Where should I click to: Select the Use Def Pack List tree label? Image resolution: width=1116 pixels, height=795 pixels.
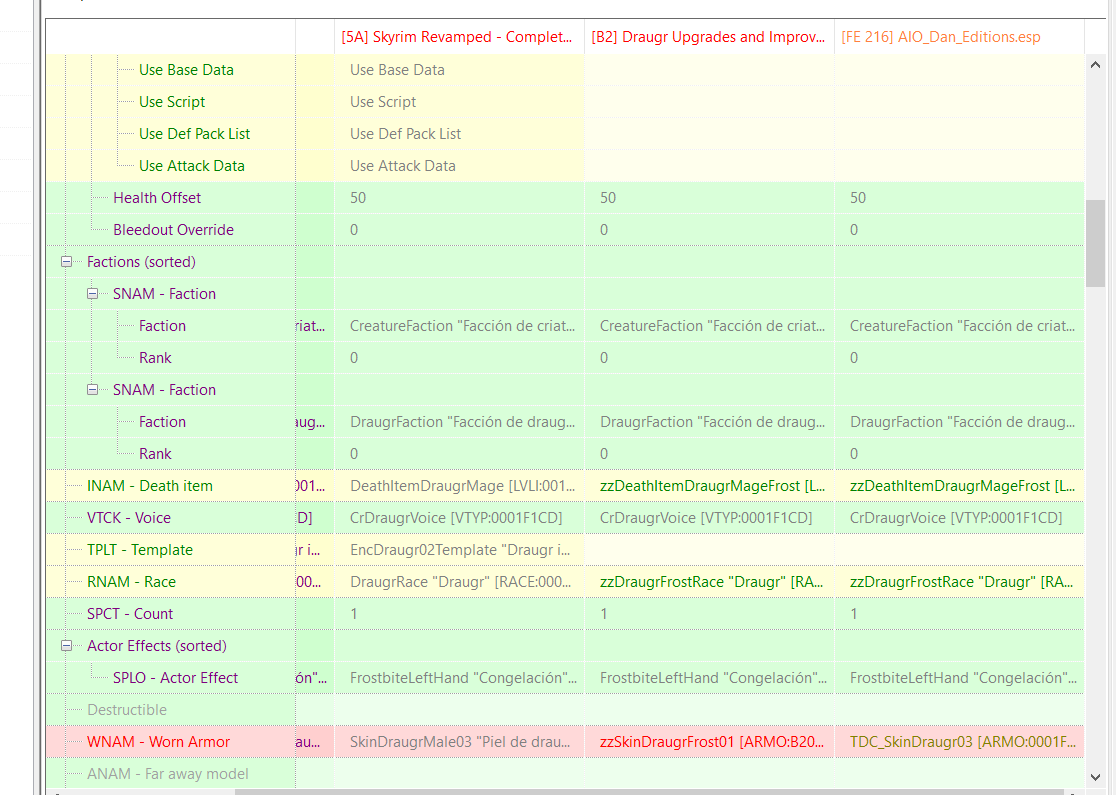coord(194,134)
